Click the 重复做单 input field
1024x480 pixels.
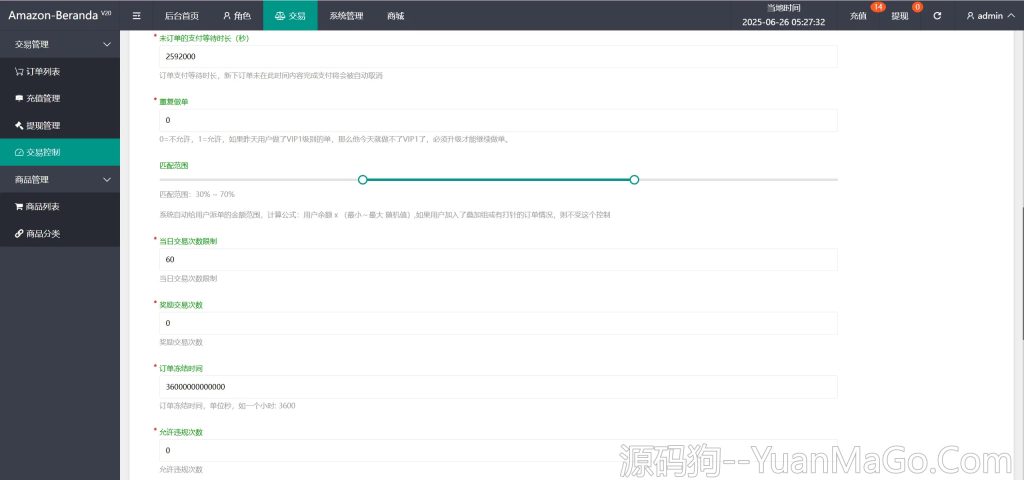click(x=498, y=120)
